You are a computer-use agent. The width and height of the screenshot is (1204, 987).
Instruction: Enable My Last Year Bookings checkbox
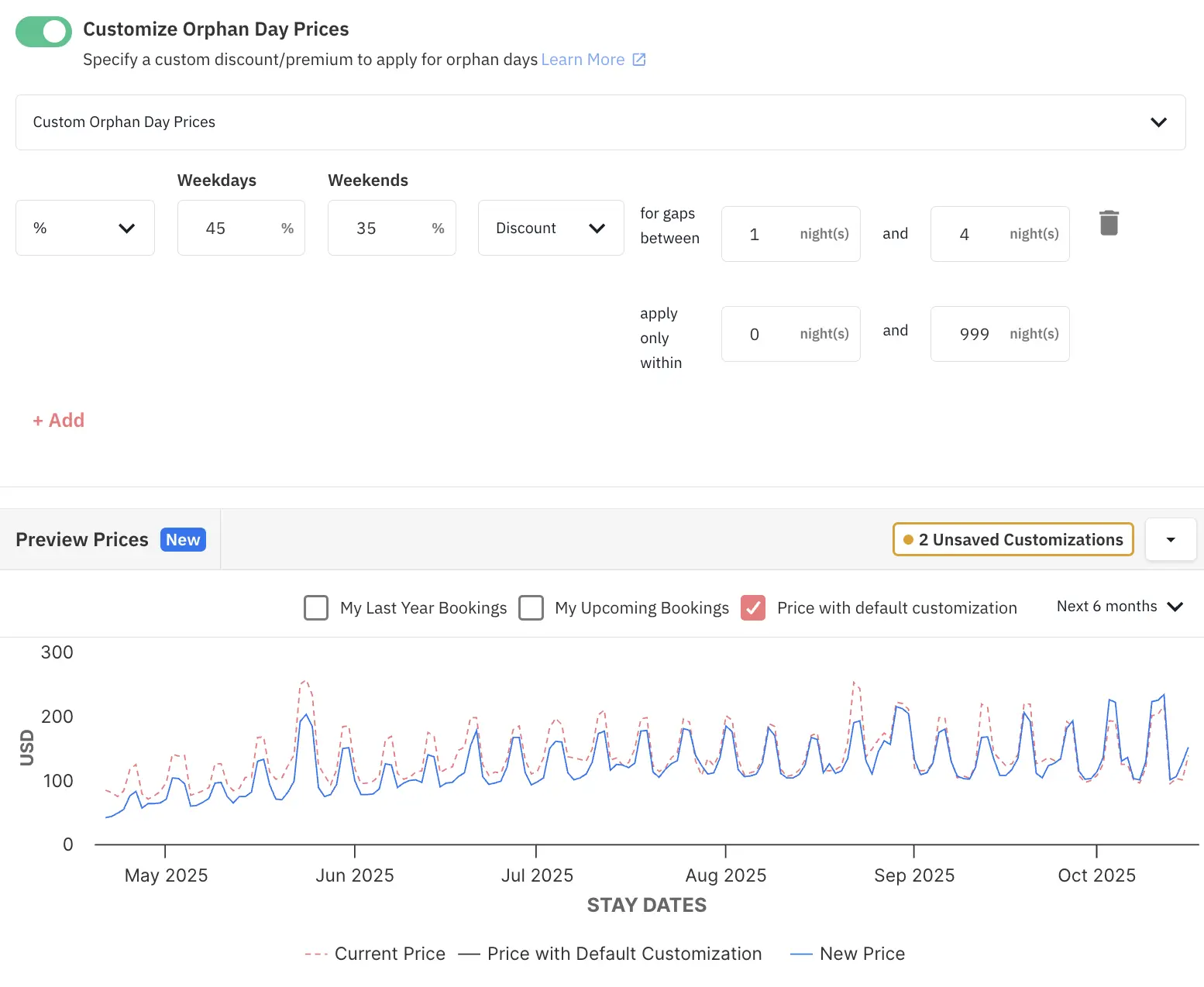coord(316,608)
